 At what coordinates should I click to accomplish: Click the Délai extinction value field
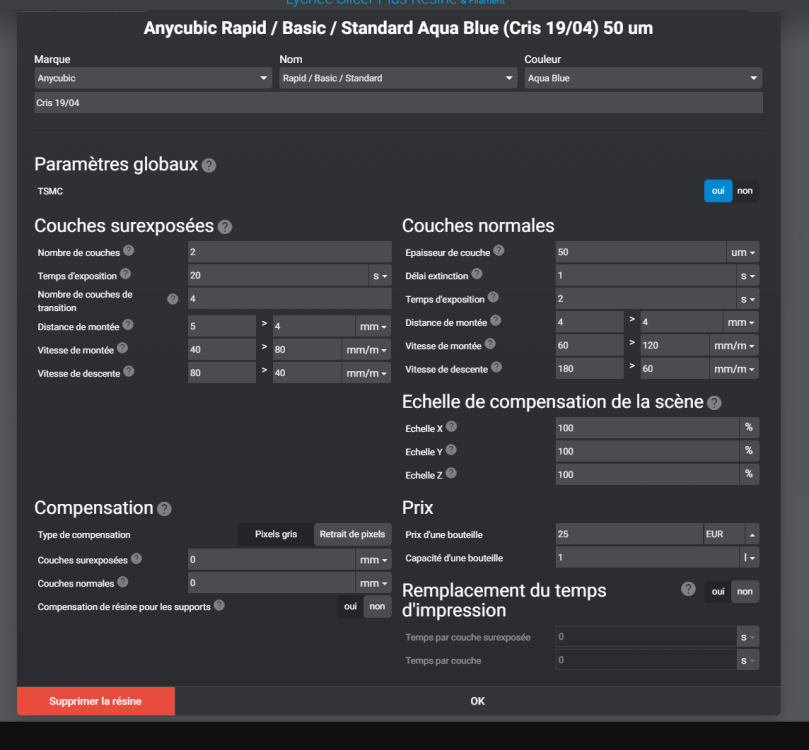[x=645, y=275]
